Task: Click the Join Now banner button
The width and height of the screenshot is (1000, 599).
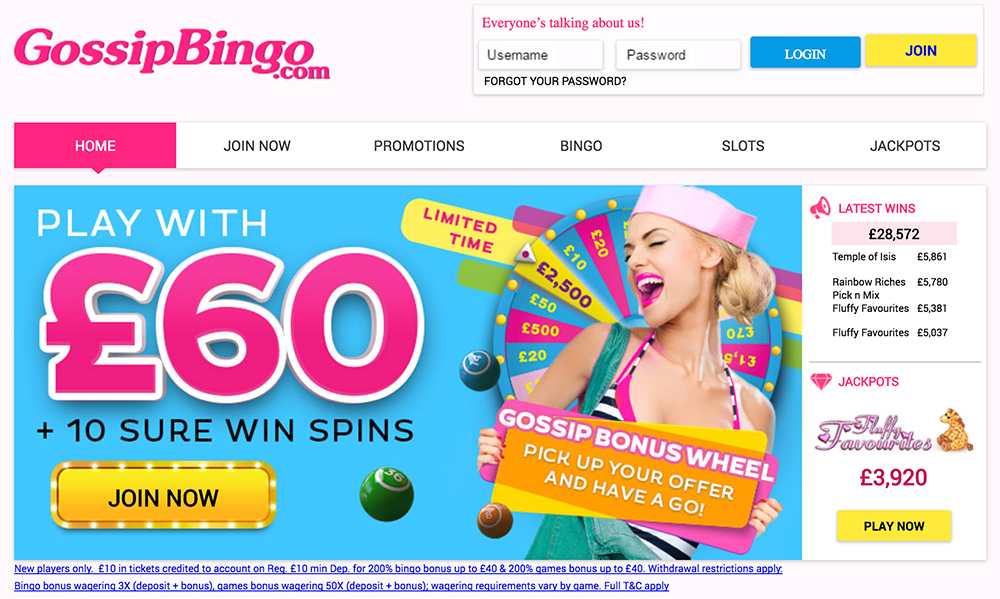Action: pyautogui.click(x=163, y=496)
